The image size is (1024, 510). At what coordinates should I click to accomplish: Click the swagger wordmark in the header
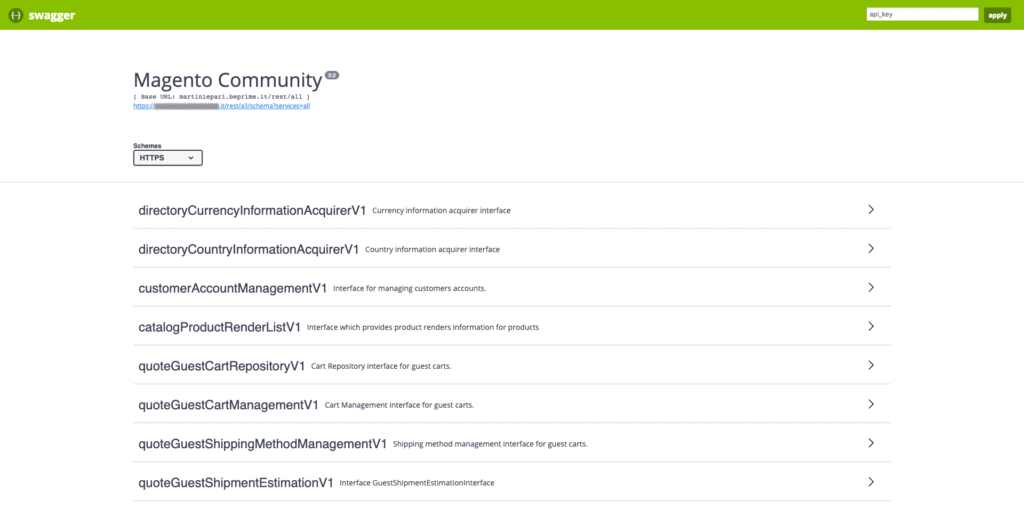(x=52, y=15)
